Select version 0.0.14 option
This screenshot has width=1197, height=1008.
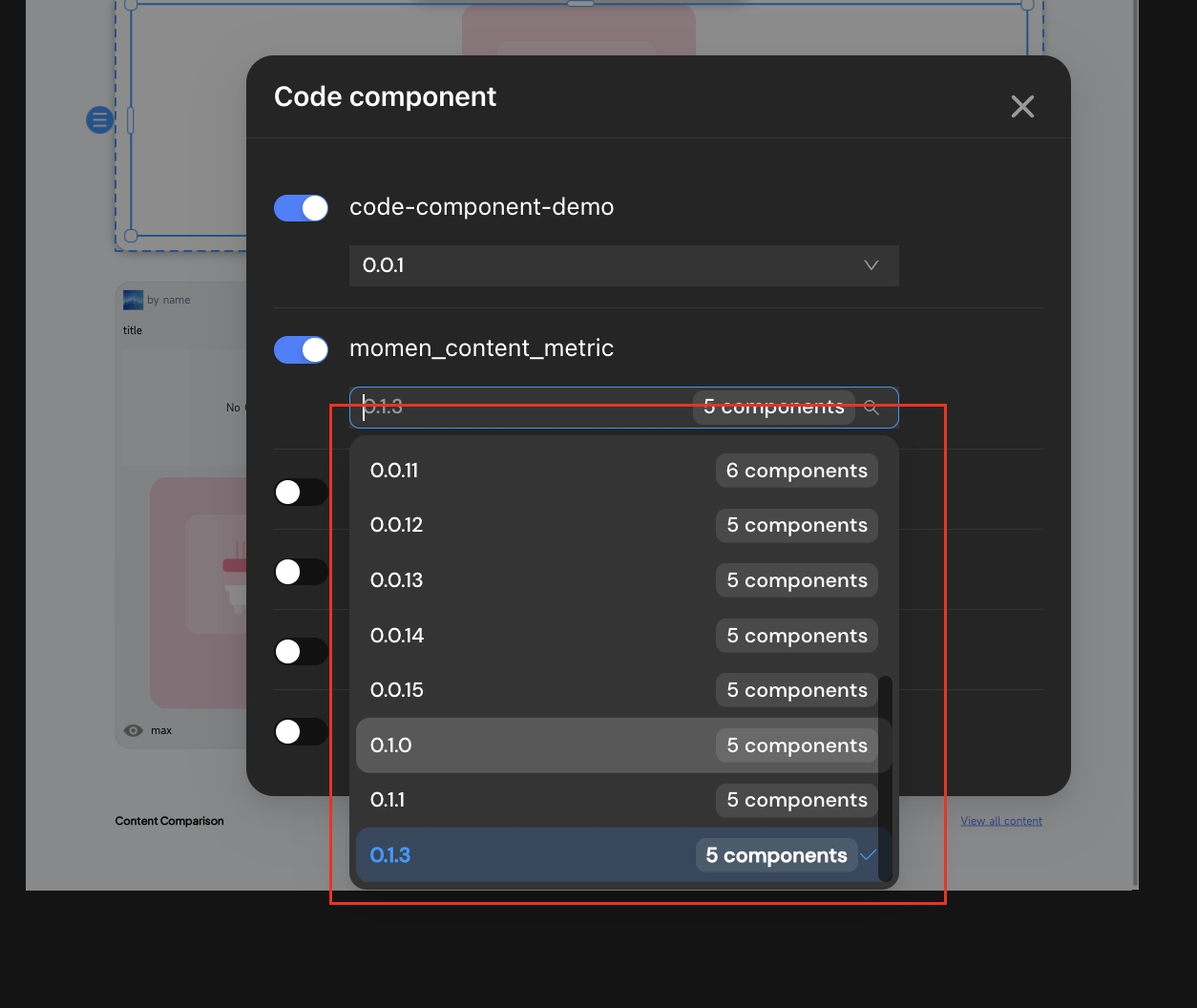point(624,636)
